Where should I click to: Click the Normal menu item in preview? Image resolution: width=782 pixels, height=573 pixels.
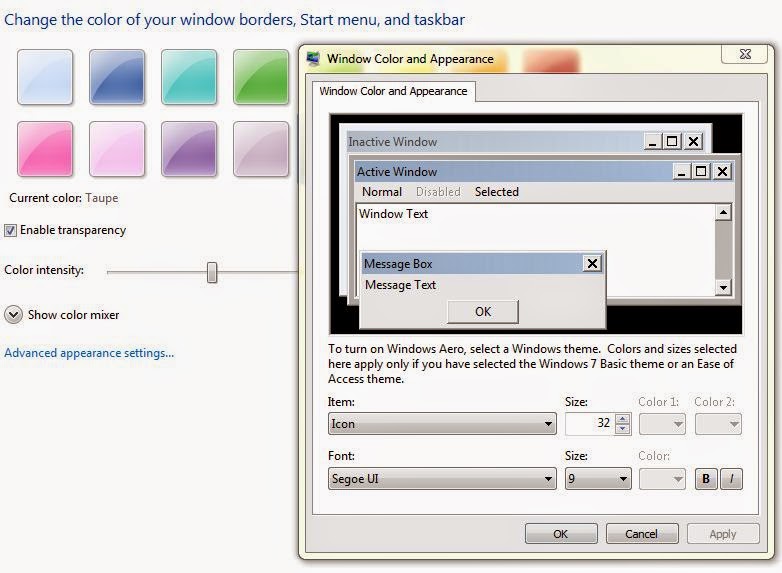[x=382, y=192]
